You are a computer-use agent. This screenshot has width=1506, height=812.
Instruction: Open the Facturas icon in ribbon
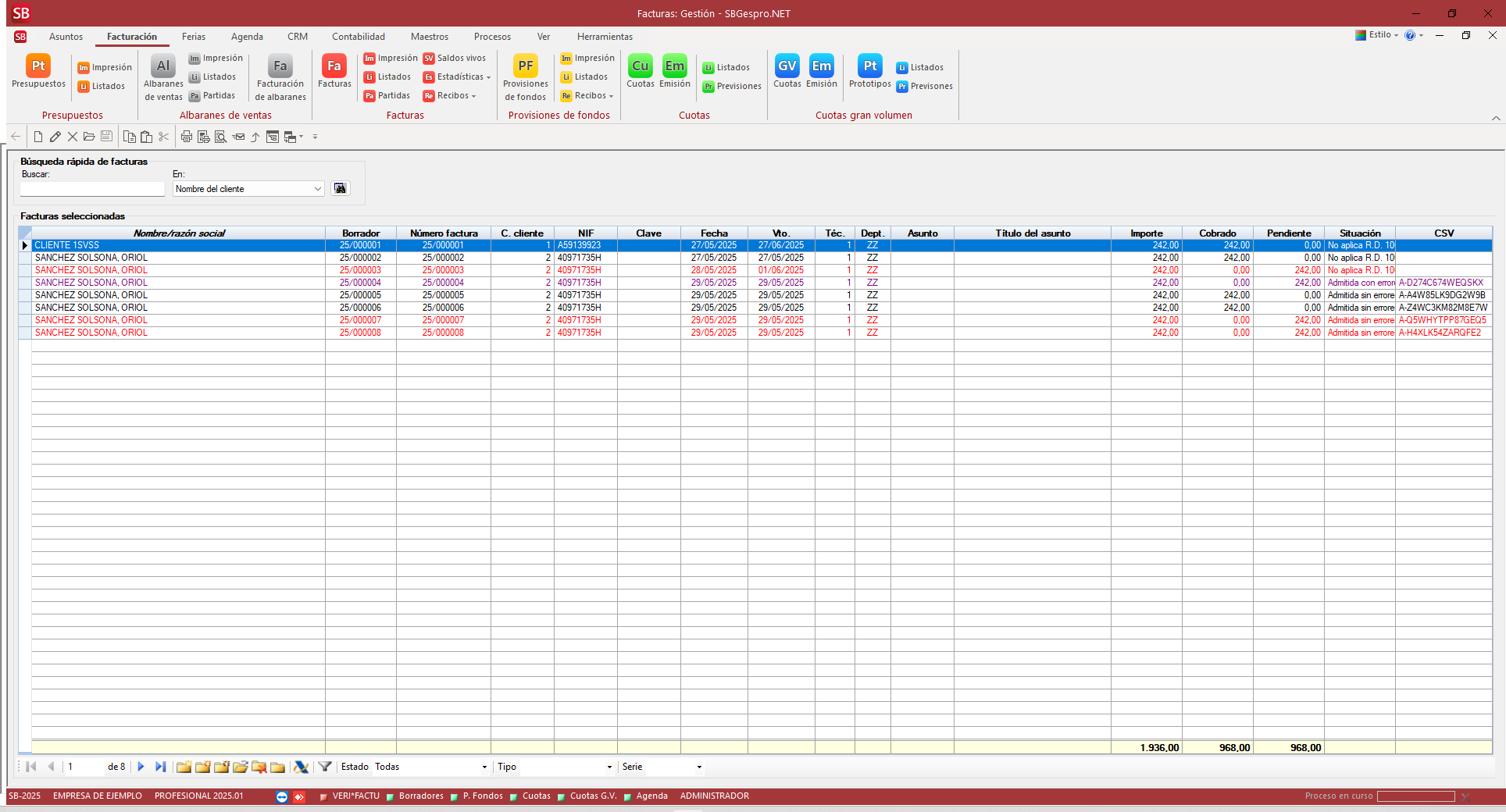click(x=334, y=71)
